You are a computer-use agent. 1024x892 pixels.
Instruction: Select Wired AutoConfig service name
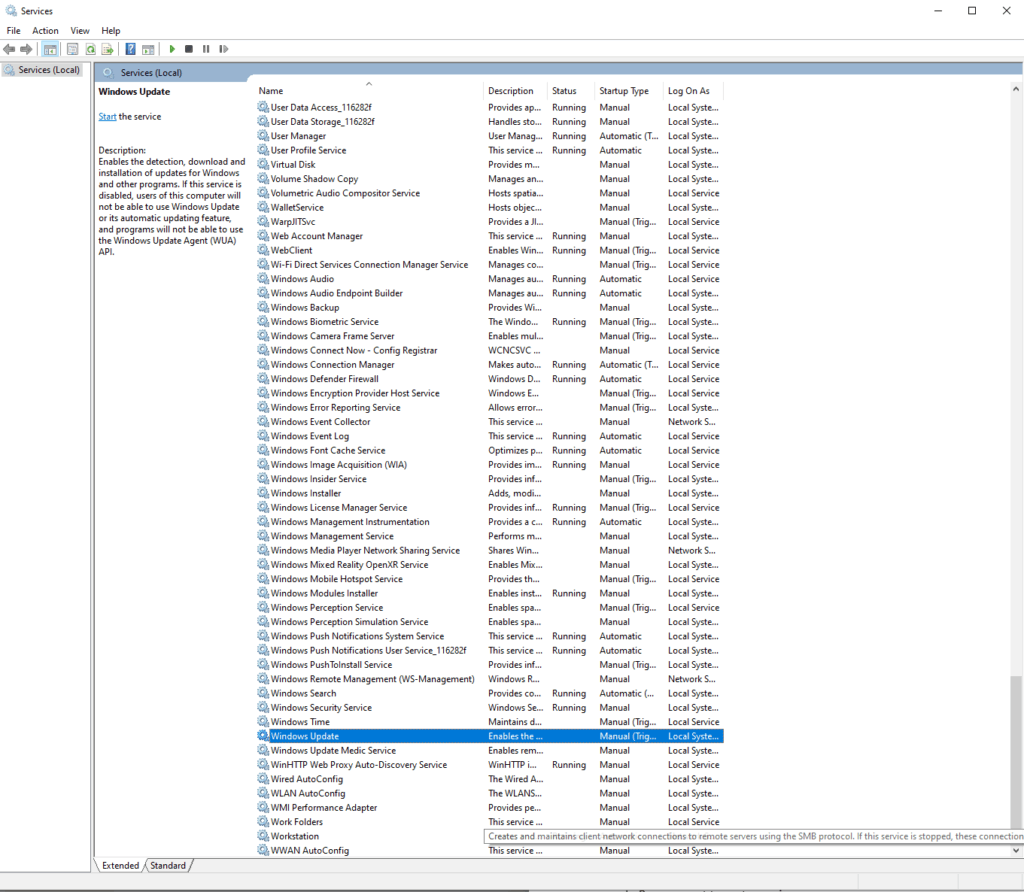307,779
